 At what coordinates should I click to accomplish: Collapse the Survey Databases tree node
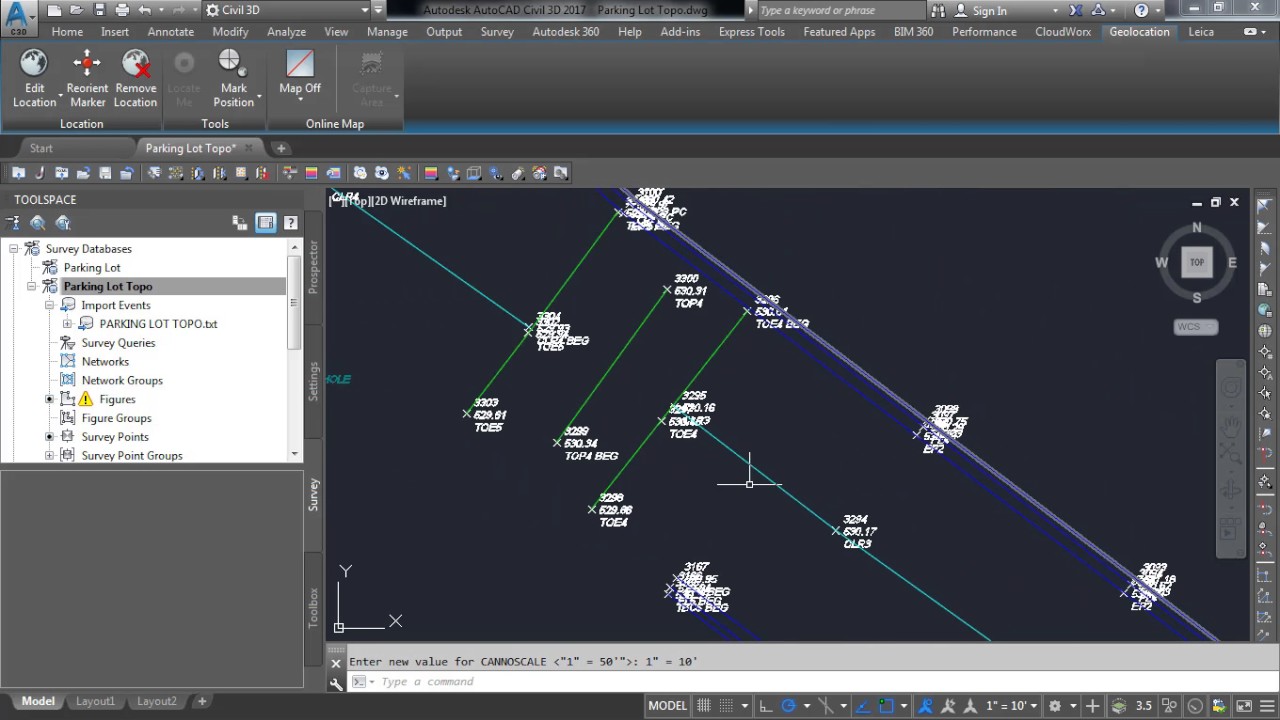(x=14, y=249)
